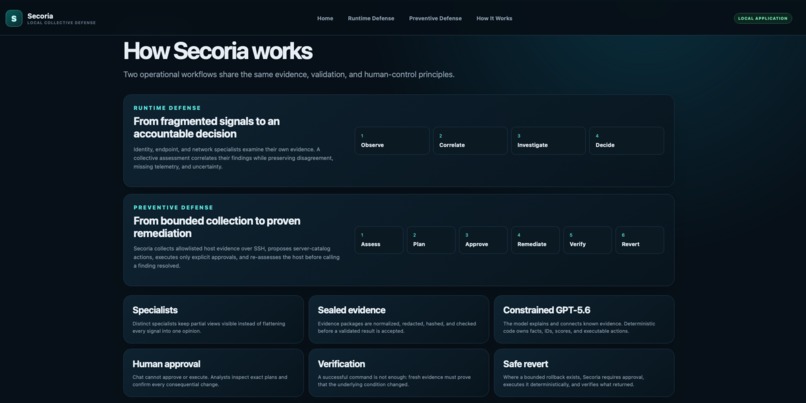The width and height of the screenshot is (806, 403).
Task: Open the Preventive Defense nav item
Action: click(x=435, y=19)
